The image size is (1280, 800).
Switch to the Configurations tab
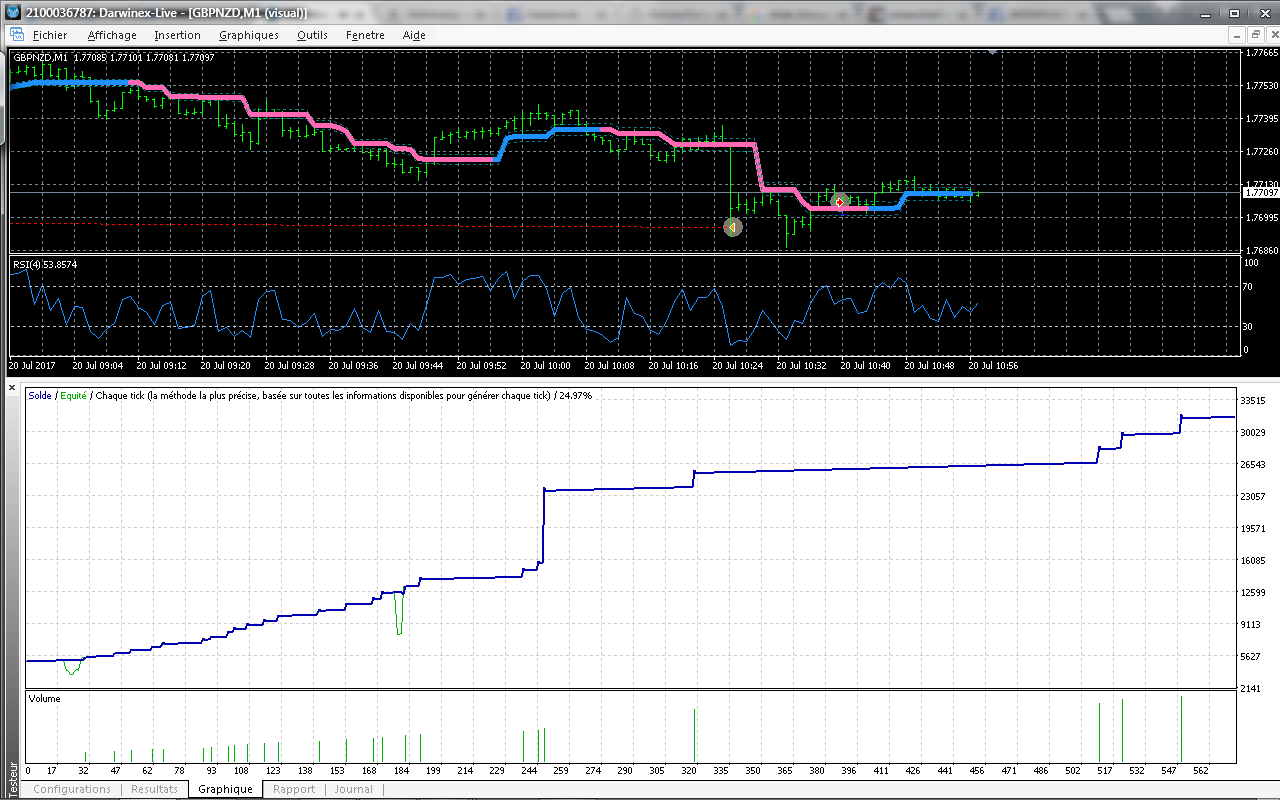coord(72,789)
